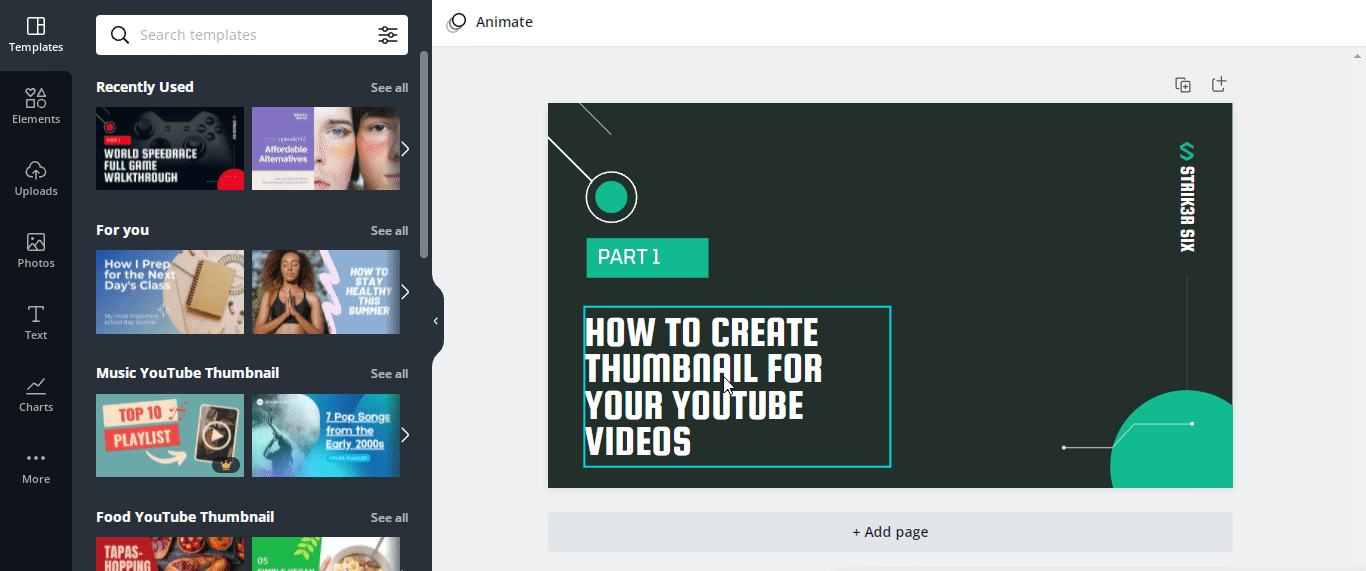Image resolution: width=1366 pixels, height=571 pixels.
Task: Expand the Recently Used row with arrow
Action: click(405, 149)
